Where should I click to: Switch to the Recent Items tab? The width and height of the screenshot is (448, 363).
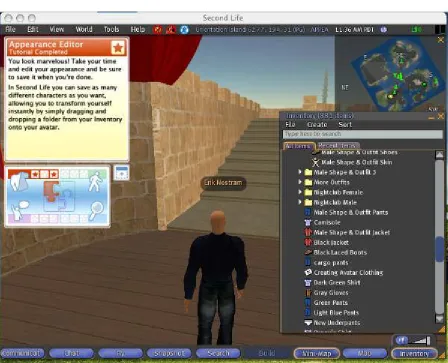[x=338, y=146]
